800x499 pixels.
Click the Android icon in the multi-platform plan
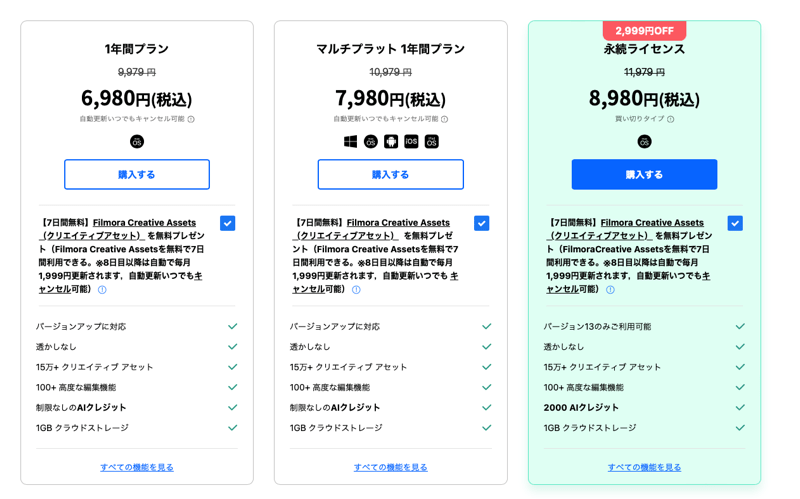coord(391,141)
